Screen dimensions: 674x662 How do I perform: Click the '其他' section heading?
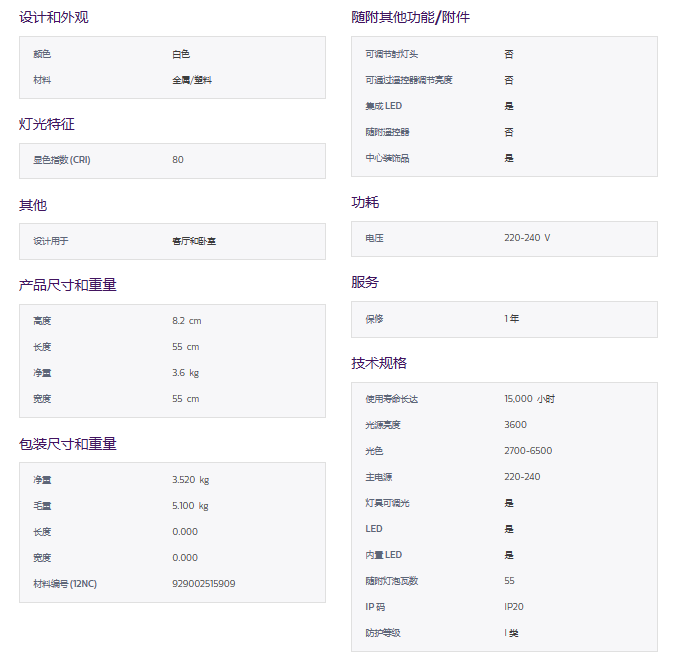[x=33, y=205]
